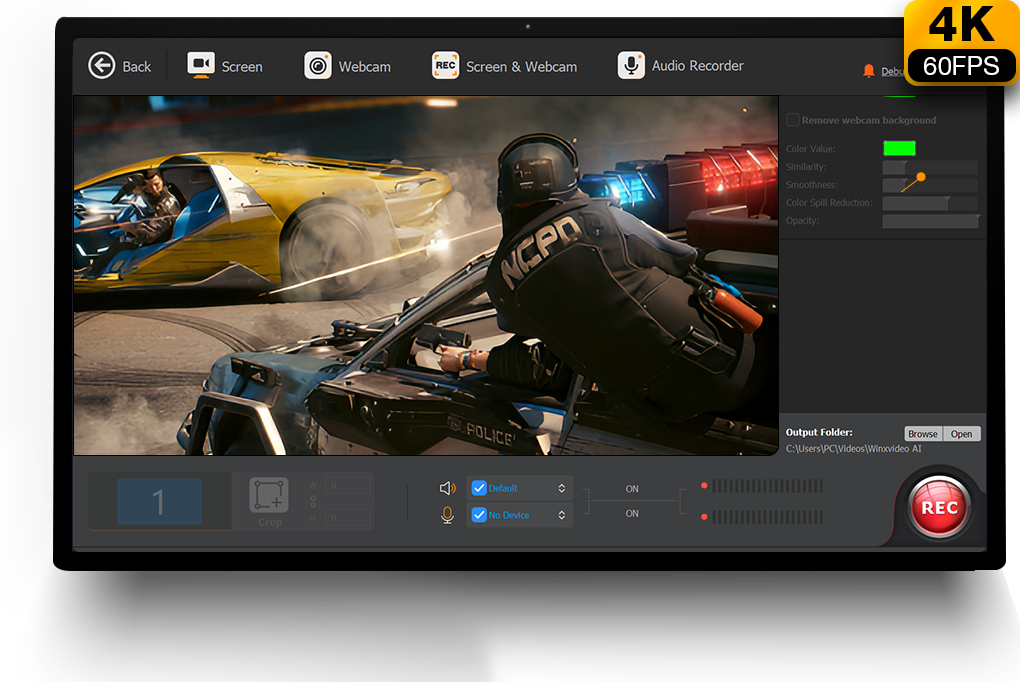Toggle the speaker ON switch
Screen dimensions: 1020x682
632,489
